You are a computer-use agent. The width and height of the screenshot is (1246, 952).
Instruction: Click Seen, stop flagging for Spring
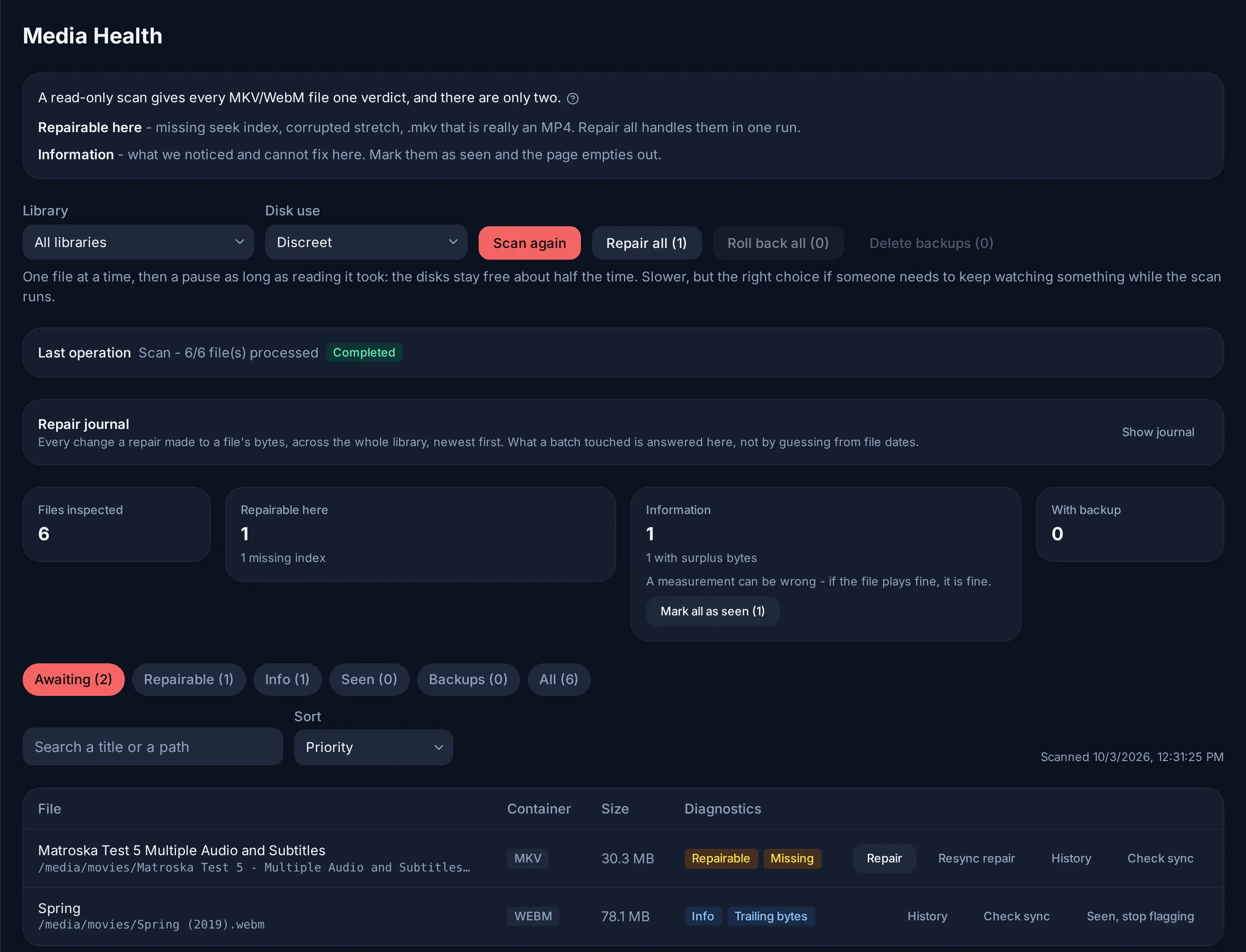coord(1140,916)
